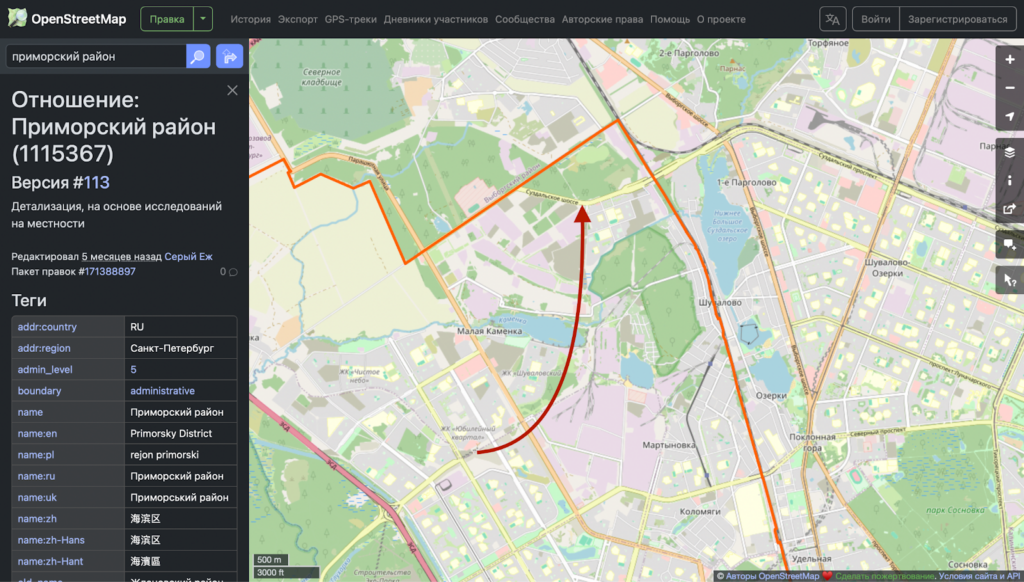The height and width of the screenshot is (582, 1024).
Task: Open the История menu item
Action: [x=250, y=19]
